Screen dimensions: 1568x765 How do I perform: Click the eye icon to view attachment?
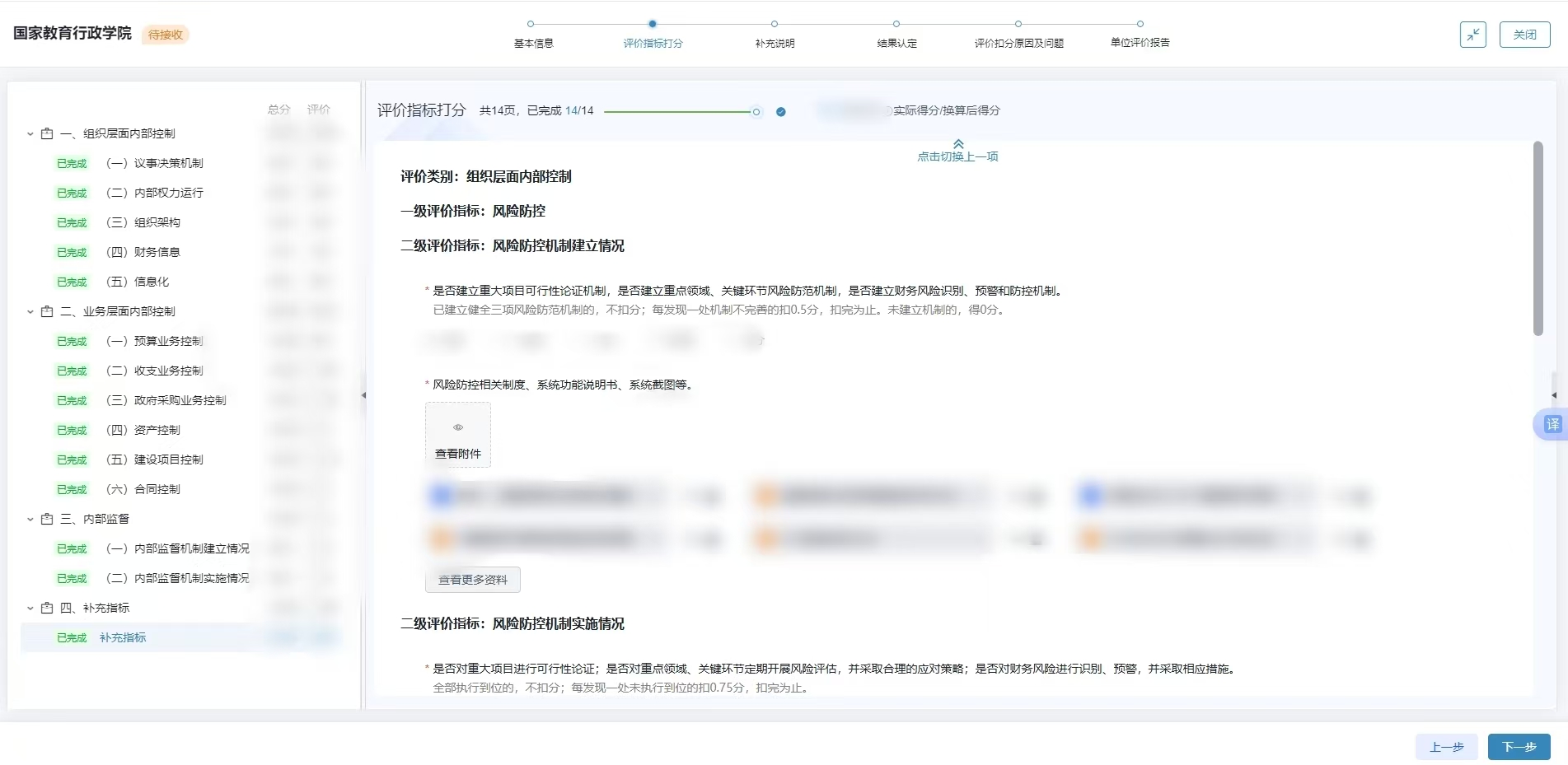point(458,427)
